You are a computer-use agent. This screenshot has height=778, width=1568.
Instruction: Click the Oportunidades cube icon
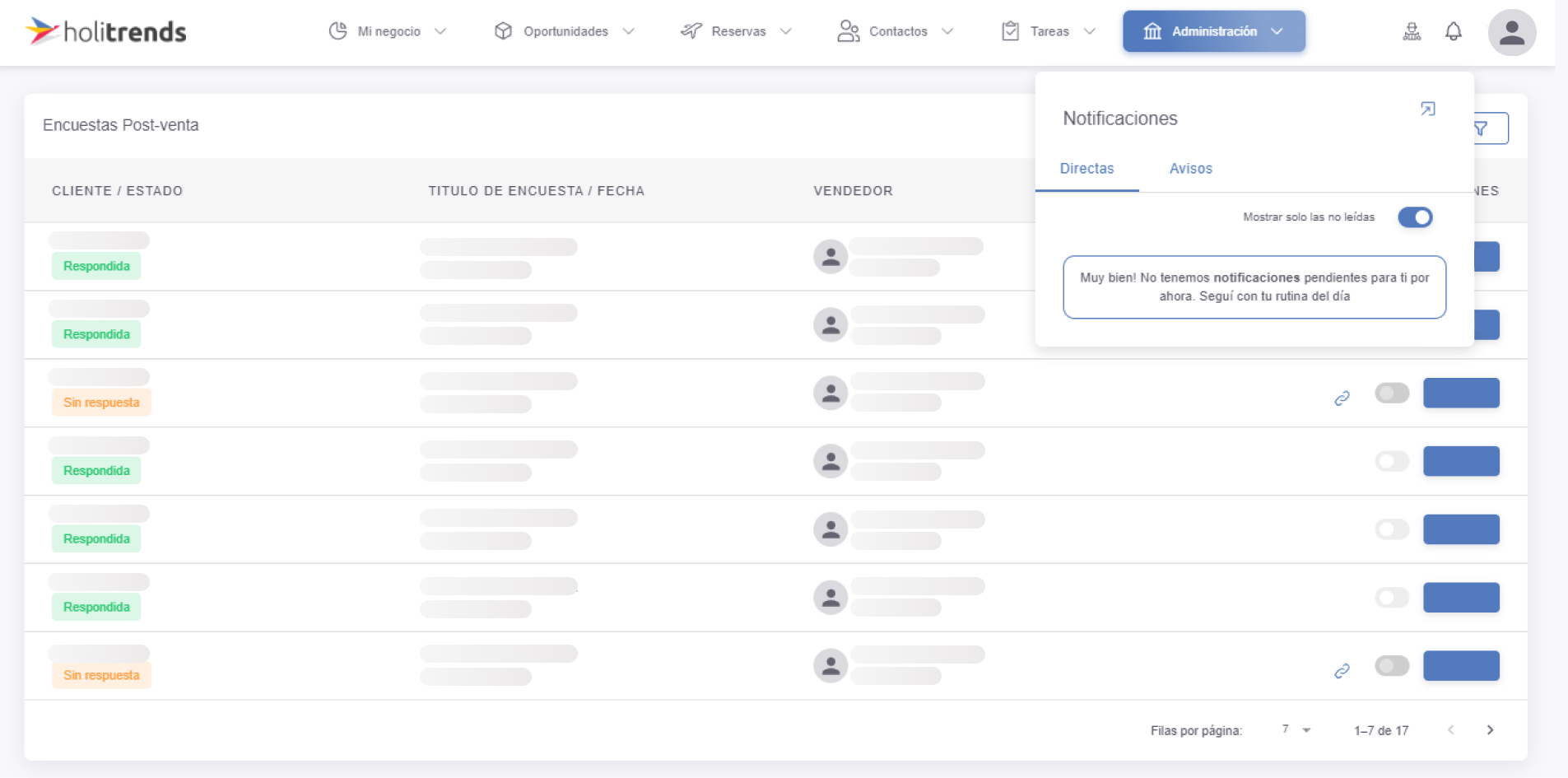click(503, 31)
